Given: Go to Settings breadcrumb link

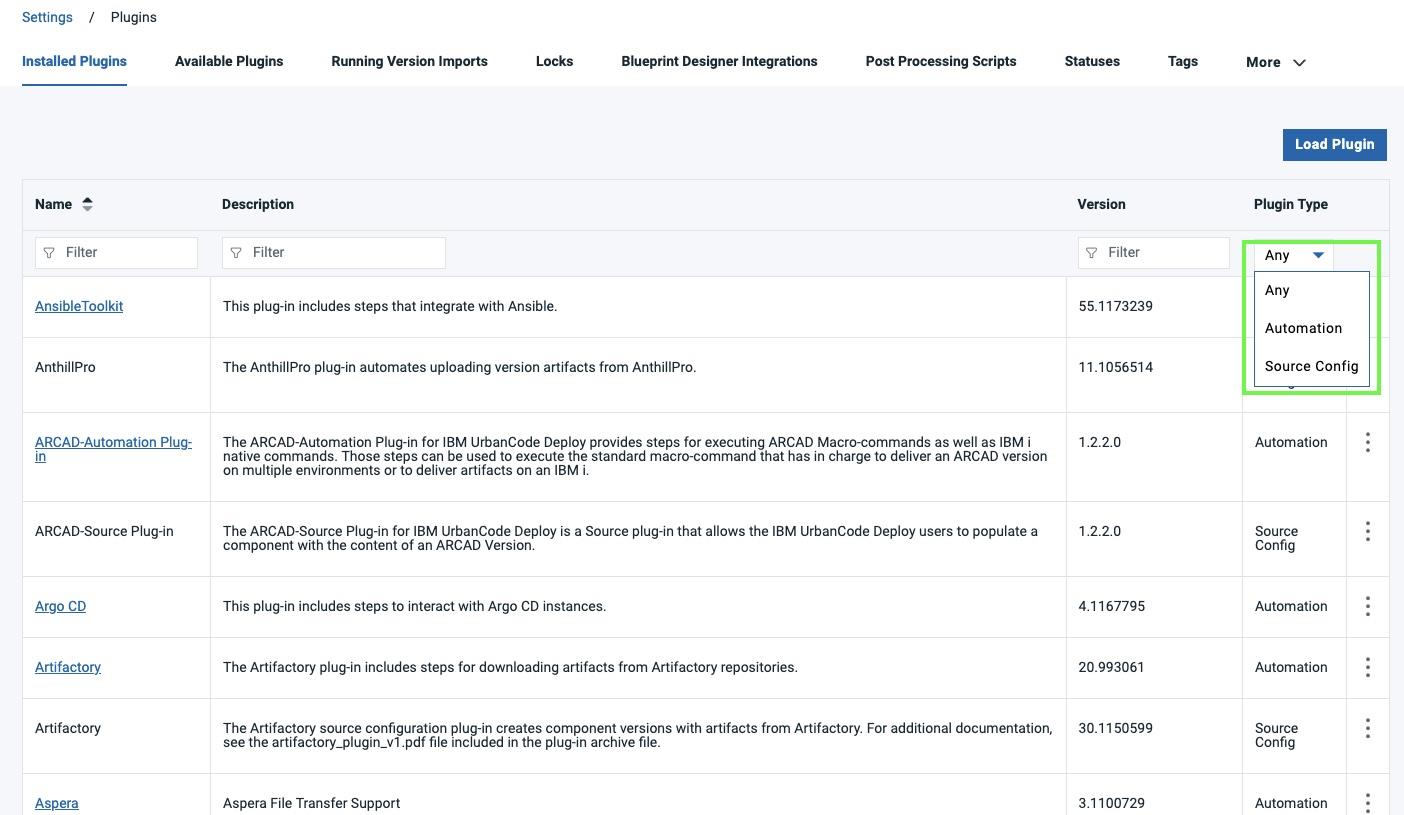Looking at the screenshot, I should (47, 17).
